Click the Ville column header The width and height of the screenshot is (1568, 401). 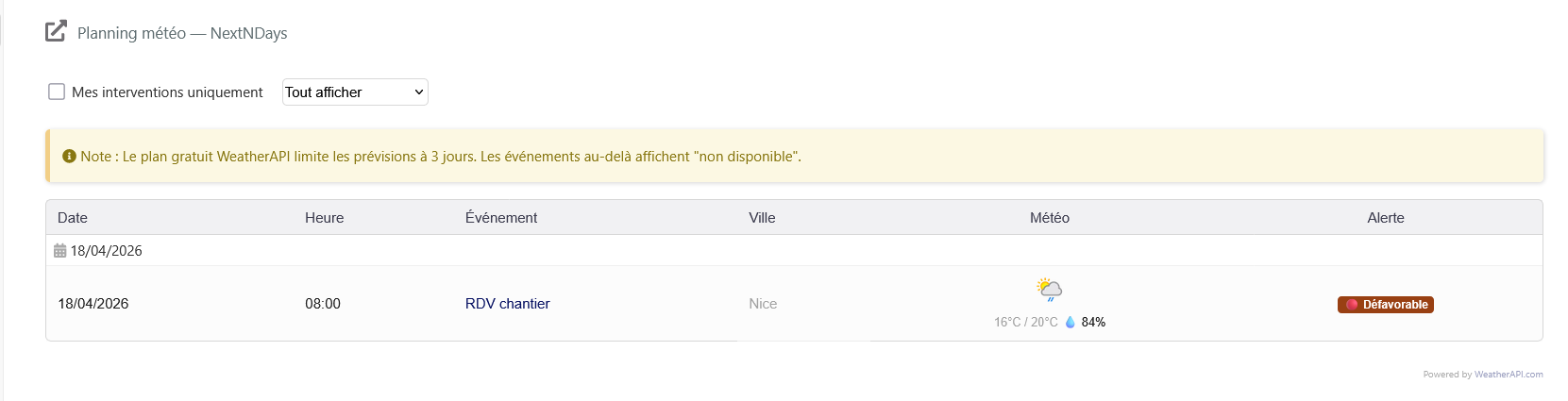(762, 218)
